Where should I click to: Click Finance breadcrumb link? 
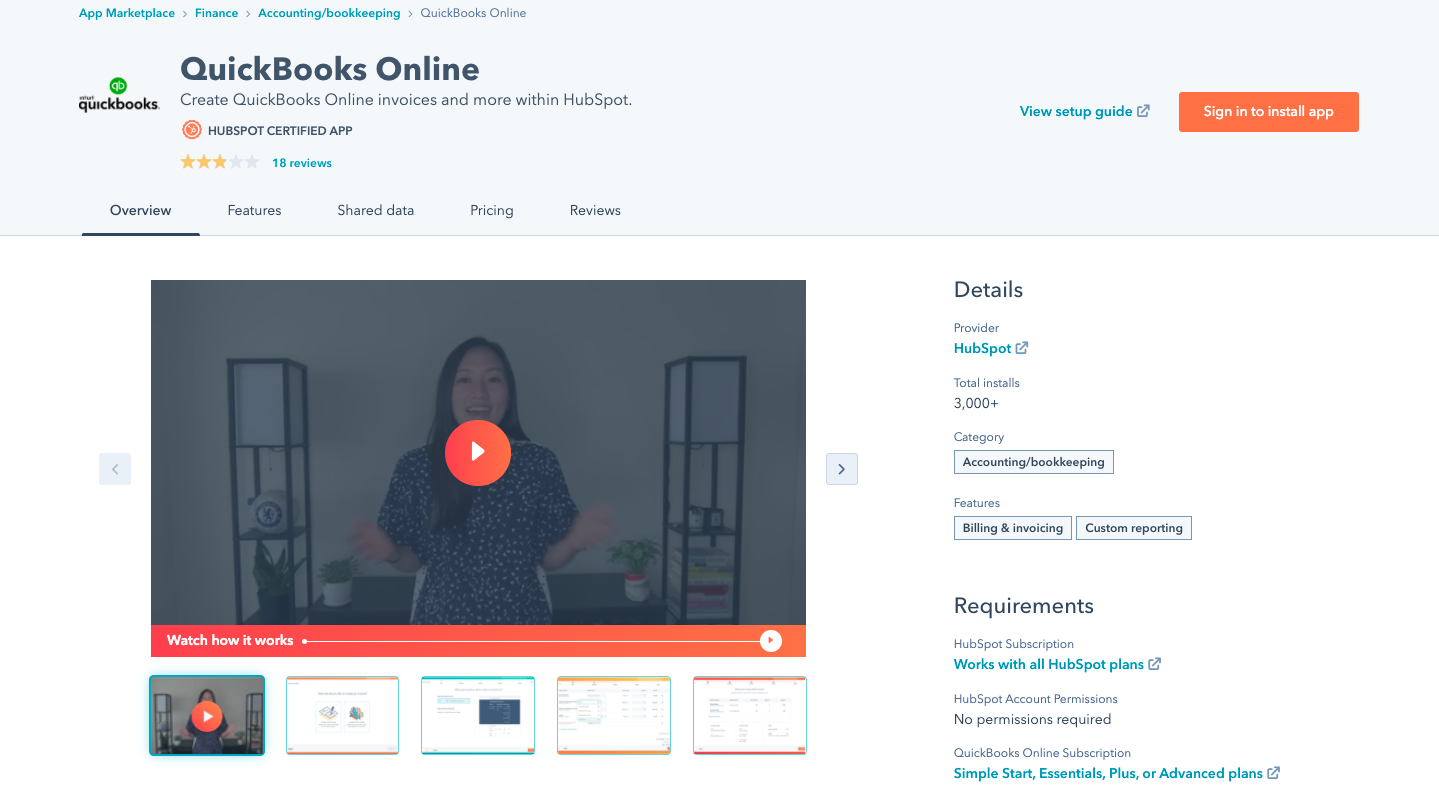[x=217, y=13]
